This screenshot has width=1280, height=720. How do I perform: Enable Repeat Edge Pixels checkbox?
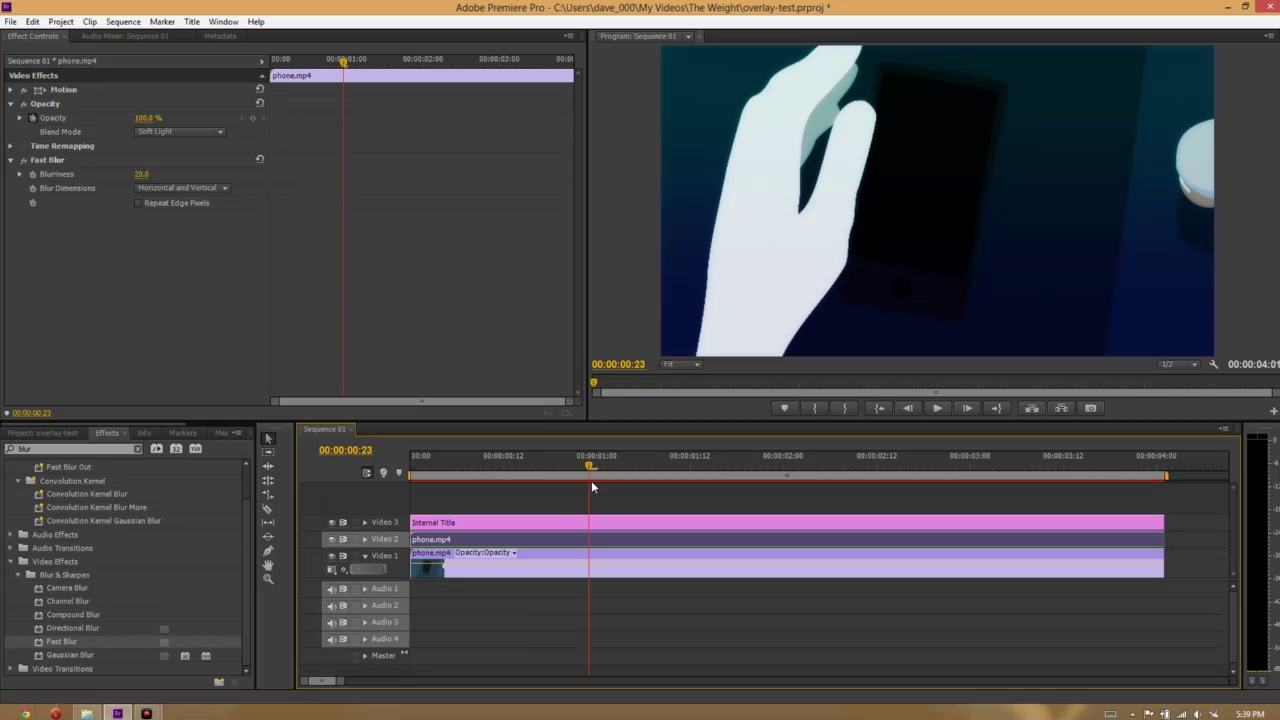tap(138, 203)
